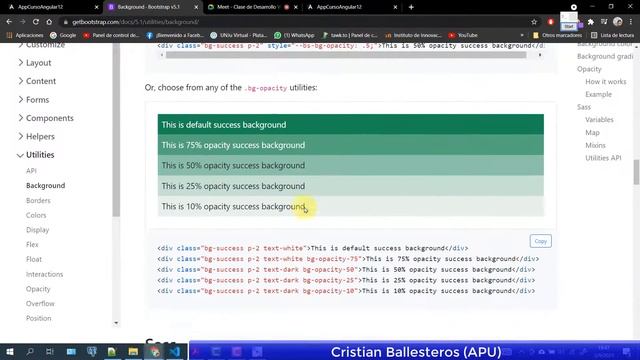Collapse the Utilities sidebar section
Screen dimensions: 640x360
coord(36,155)
